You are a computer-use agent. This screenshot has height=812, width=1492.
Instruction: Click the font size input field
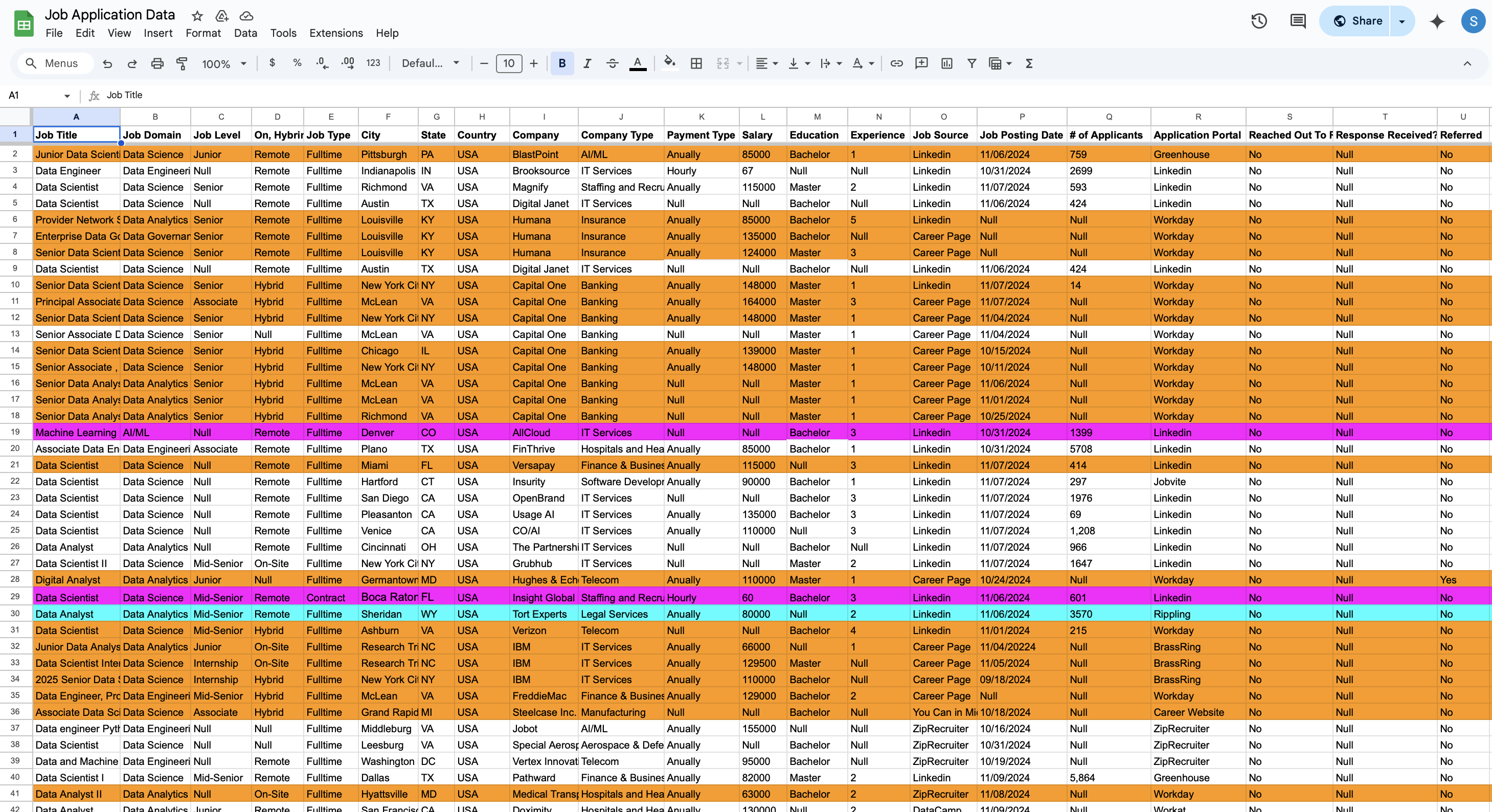(x=509, y=64)
